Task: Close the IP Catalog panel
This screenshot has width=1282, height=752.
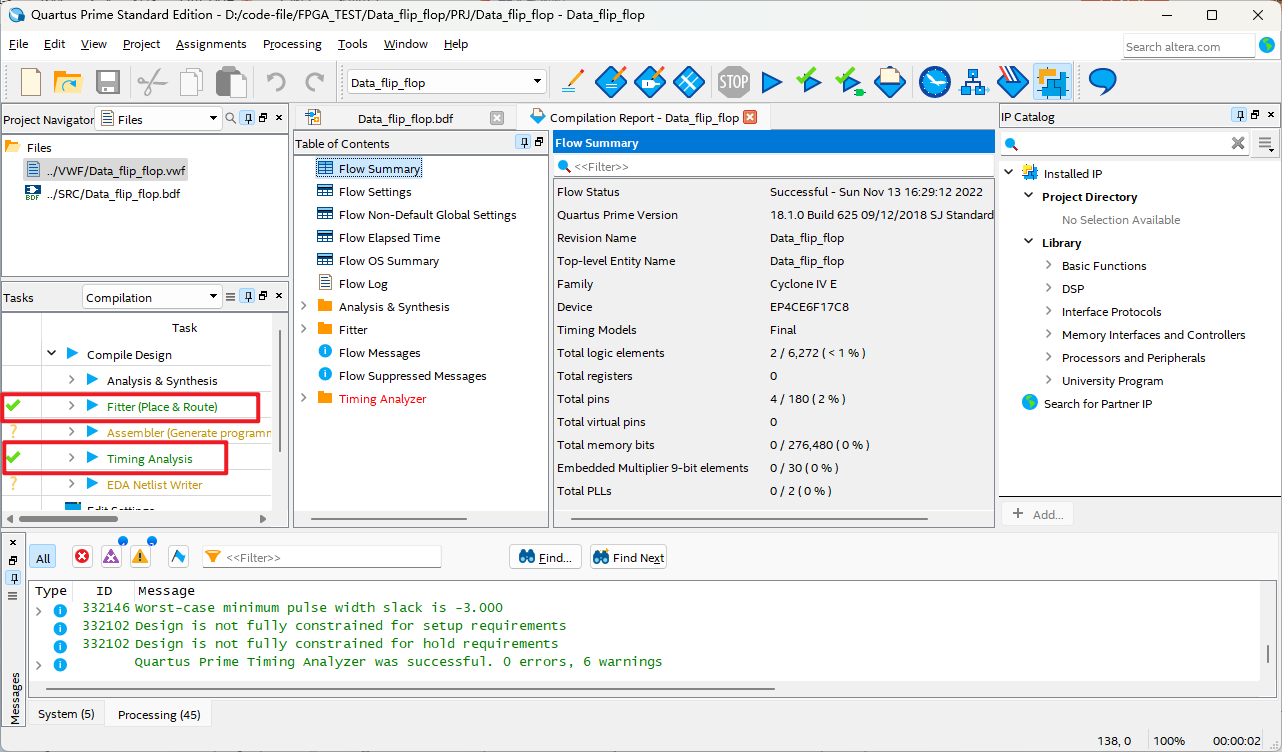Action: click(x=1271, y=116)
